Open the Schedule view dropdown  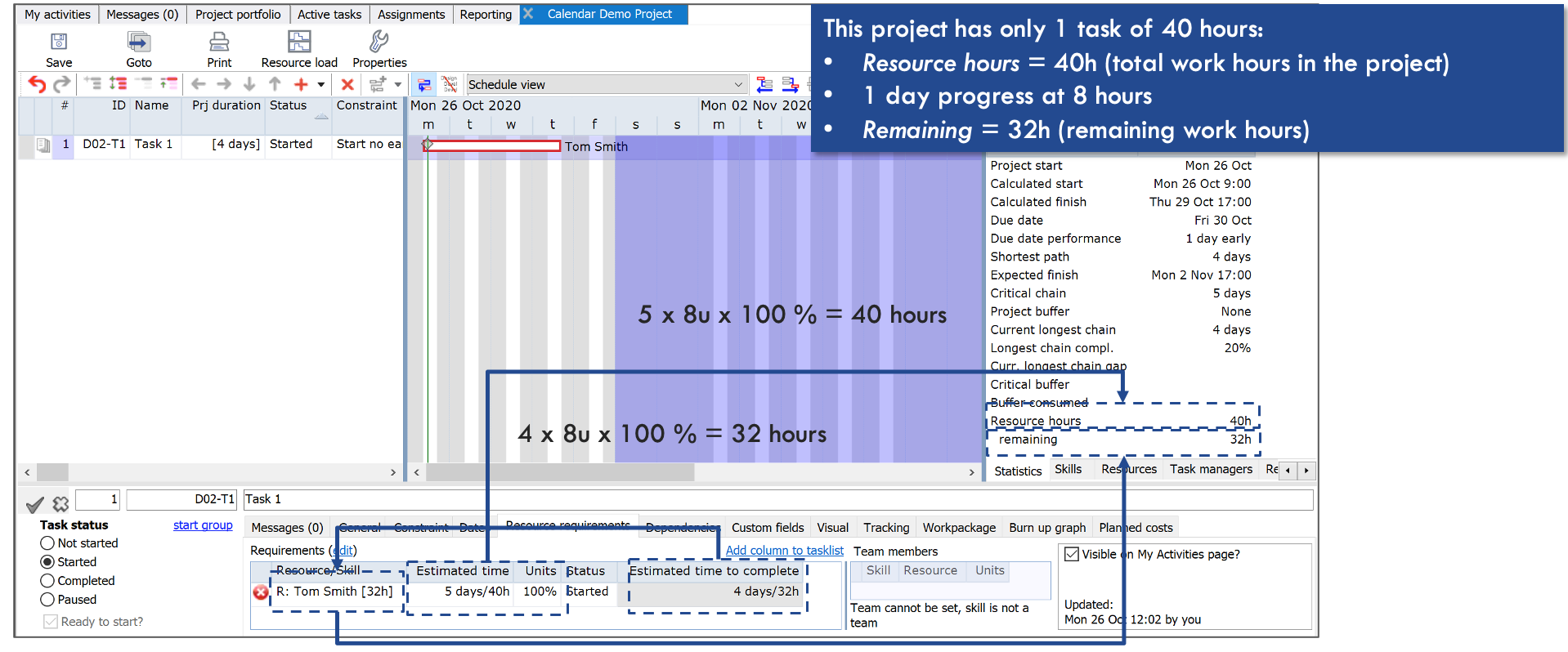pos(606,85)
